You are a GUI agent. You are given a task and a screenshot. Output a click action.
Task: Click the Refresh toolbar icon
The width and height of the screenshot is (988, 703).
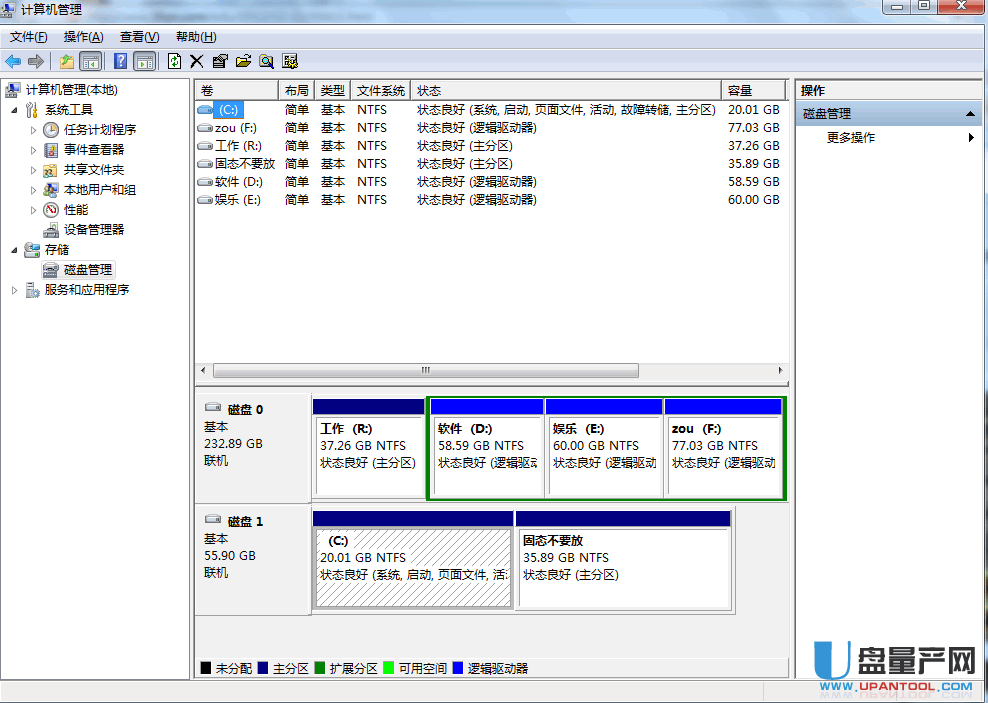coord(174,61)
